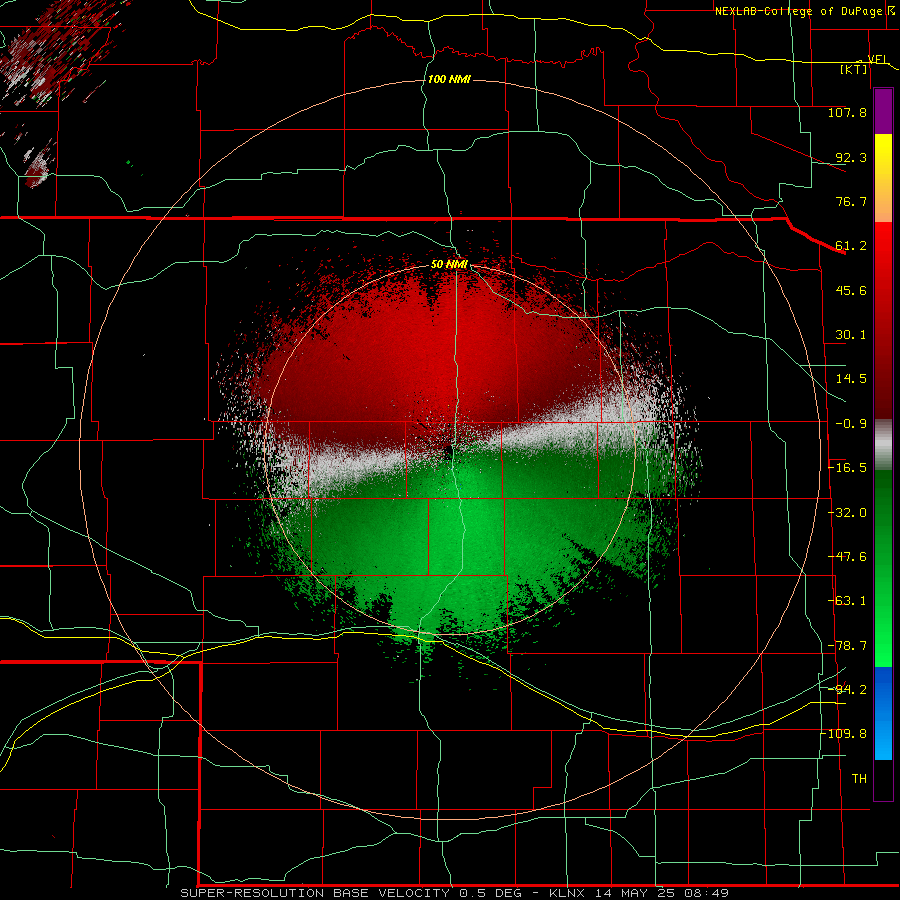Click the -16.5 value on velocity scale

point(847,468)
